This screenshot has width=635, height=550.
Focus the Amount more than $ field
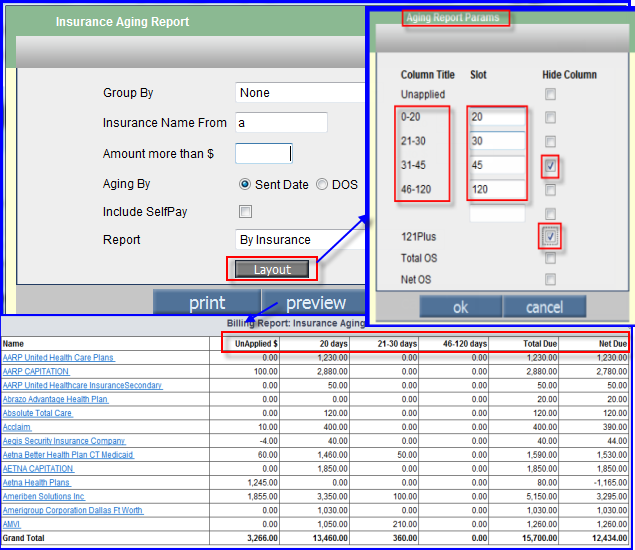click(x=264, y=153)
